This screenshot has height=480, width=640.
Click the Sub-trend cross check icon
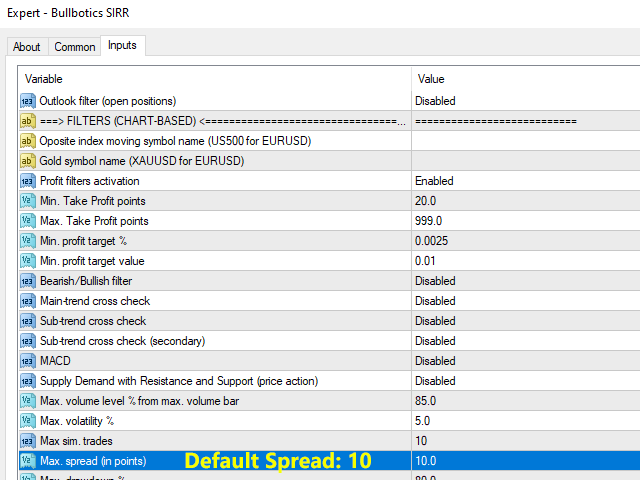28,321
